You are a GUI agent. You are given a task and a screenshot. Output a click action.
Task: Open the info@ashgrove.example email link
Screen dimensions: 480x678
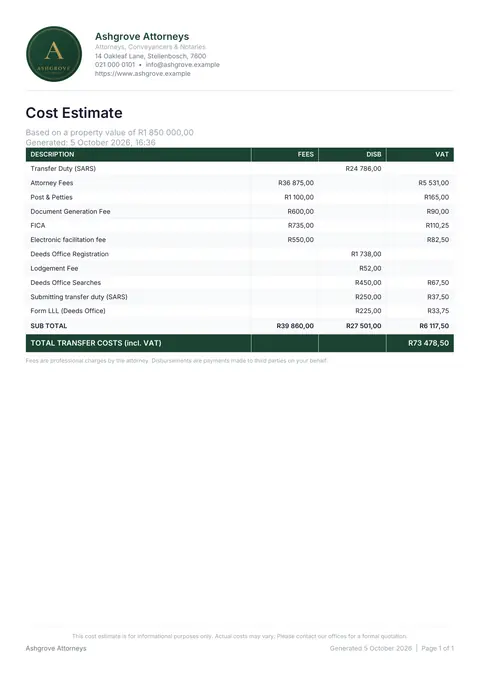click(x=182, y=64)
